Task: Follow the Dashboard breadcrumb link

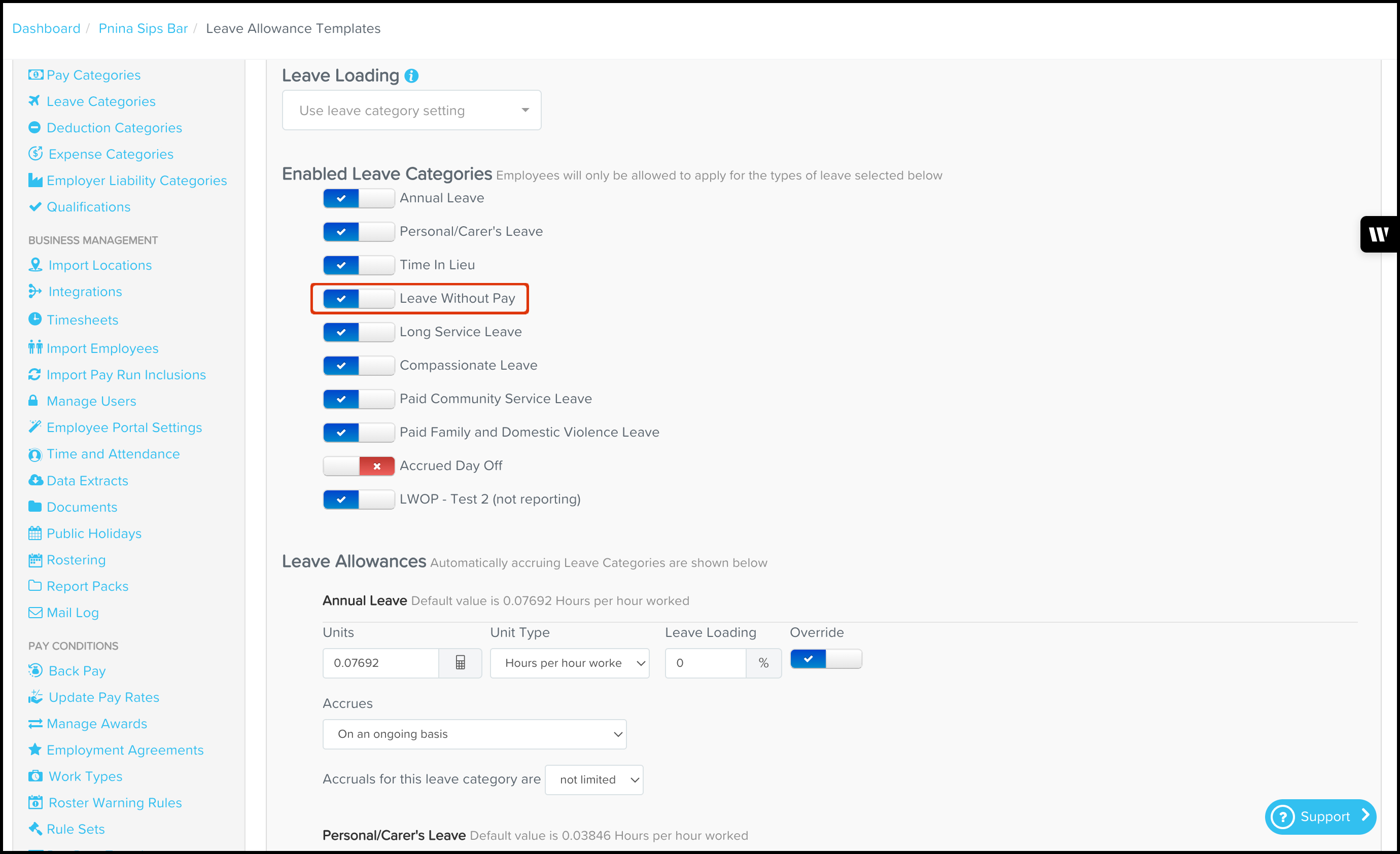Action: [x=46, y=28]
